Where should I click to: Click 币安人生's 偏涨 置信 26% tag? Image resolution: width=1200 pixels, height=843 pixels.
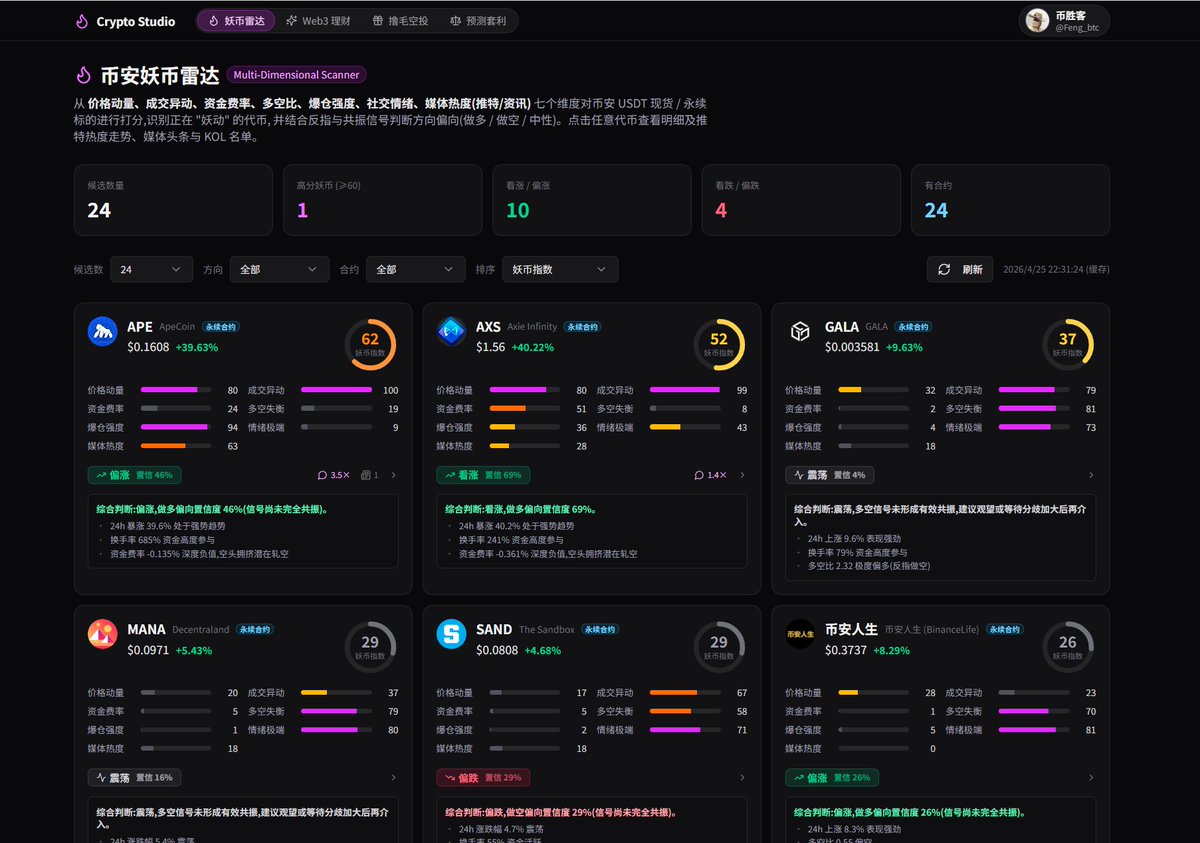(832, 778)
